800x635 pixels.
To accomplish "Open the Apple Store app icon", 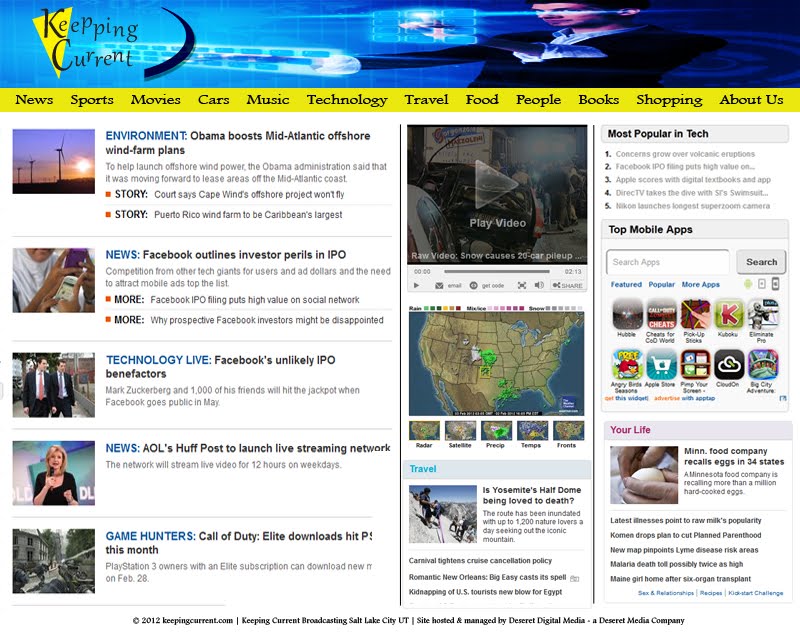I will [661, 364].
